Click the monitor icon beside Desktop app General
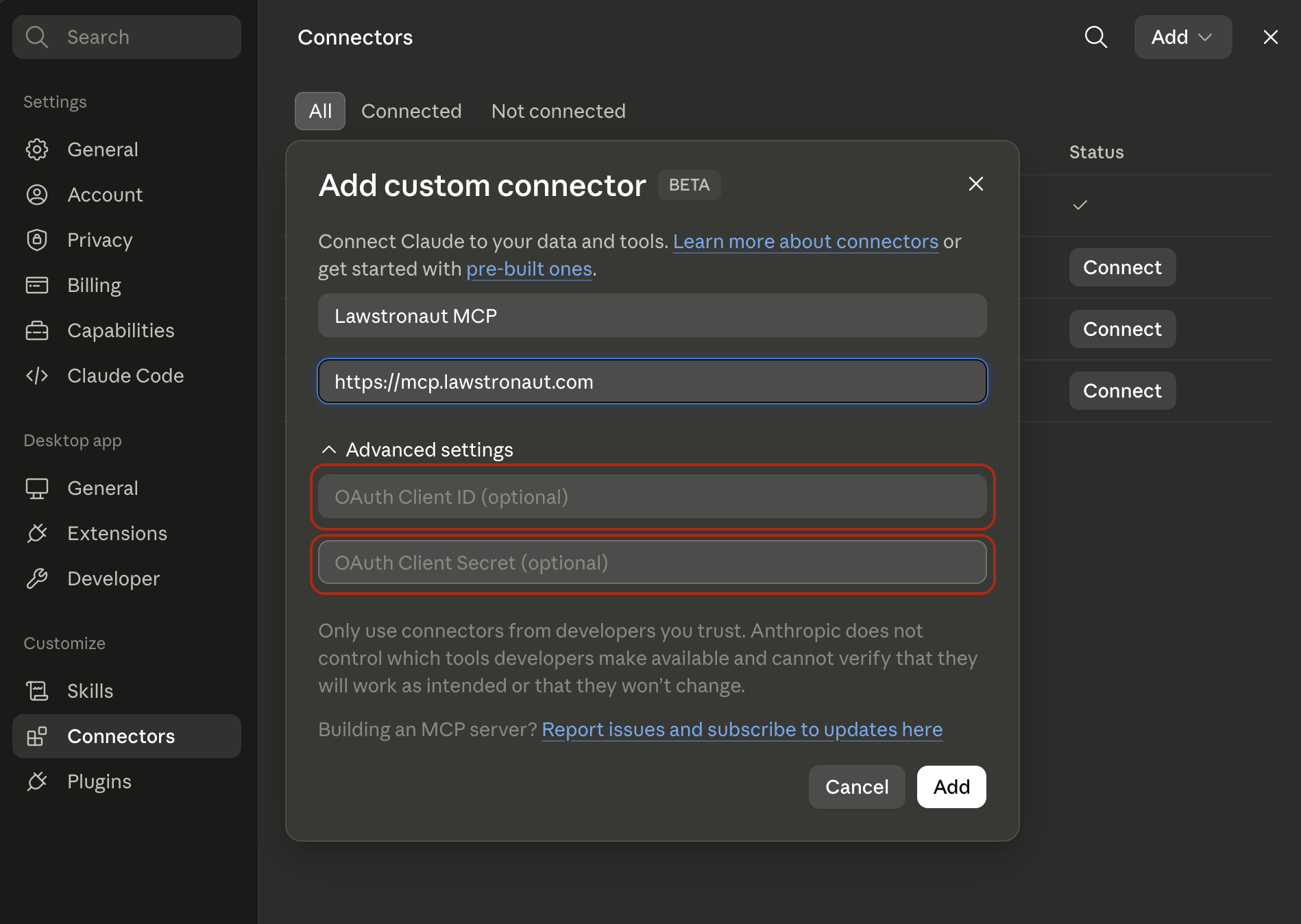The image size is (1301, 924). [x=37, y=488]
